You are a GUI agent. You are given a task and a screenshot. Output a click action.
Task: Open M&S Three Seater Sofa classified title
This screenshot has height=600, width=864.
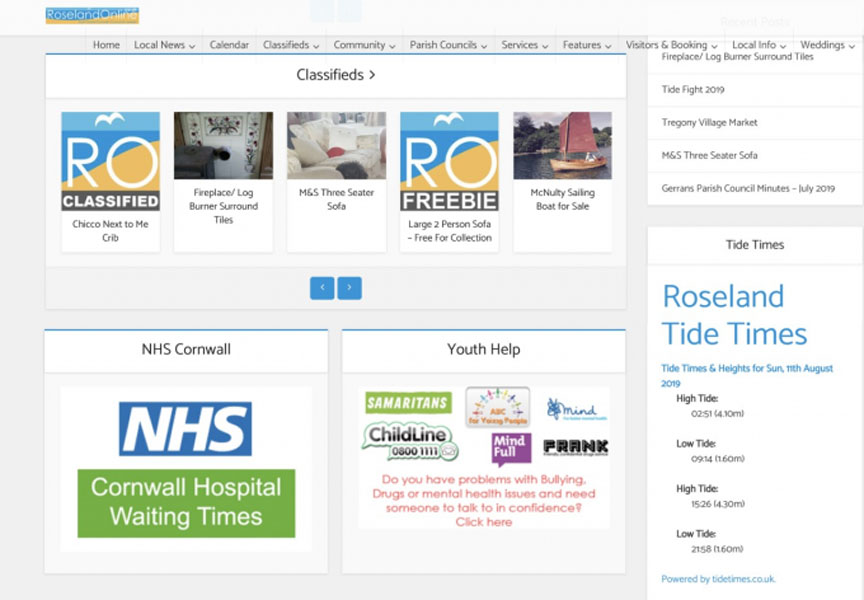[336, 199]
